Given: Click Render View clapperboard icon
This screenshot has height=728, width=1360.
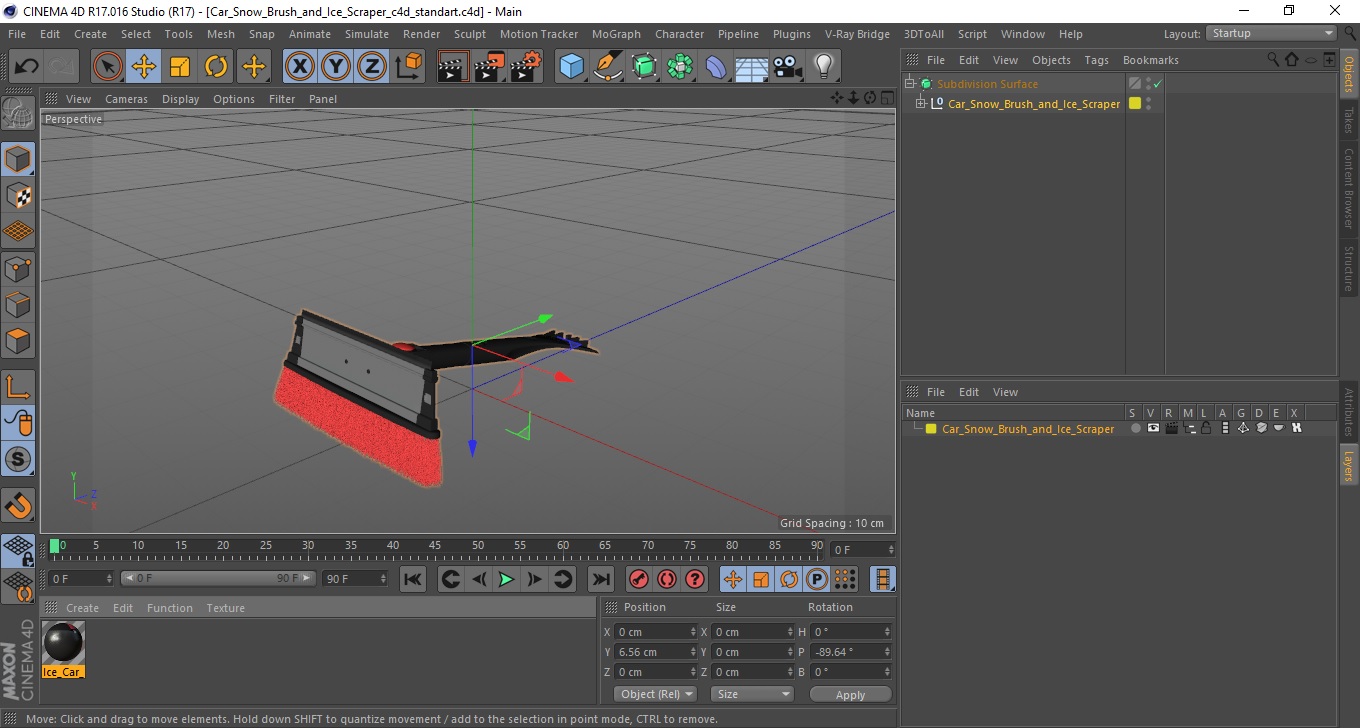Looking at the screenshot, I should (453, 67).
